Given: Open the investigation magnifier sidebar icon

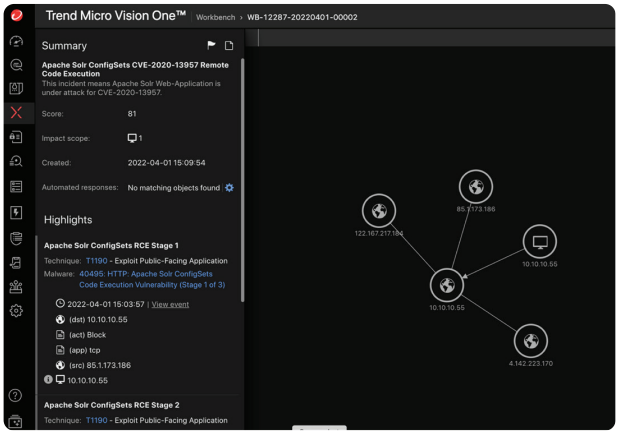Looking at the screenshot, I should [x=16, y=161].
